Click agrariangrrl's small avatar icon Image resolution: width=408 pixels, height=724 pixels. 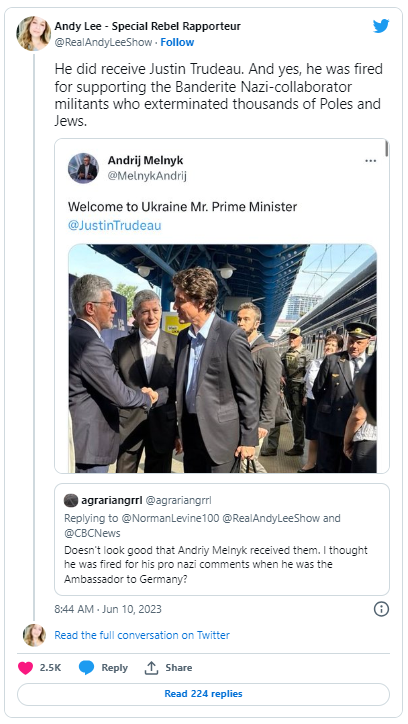tap(71, 500)
